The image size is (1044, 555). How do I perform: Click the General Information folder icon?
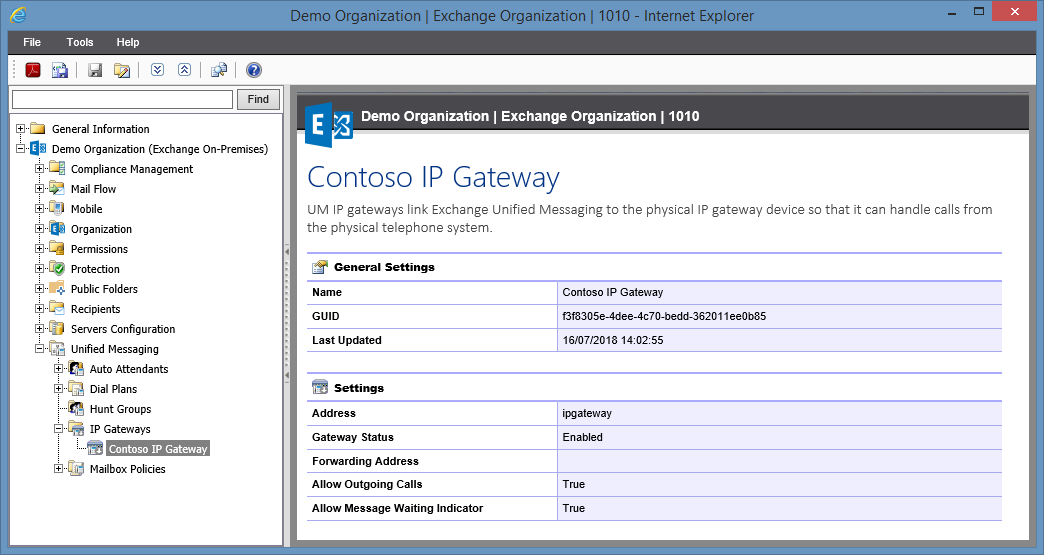(x=38, y=128)
